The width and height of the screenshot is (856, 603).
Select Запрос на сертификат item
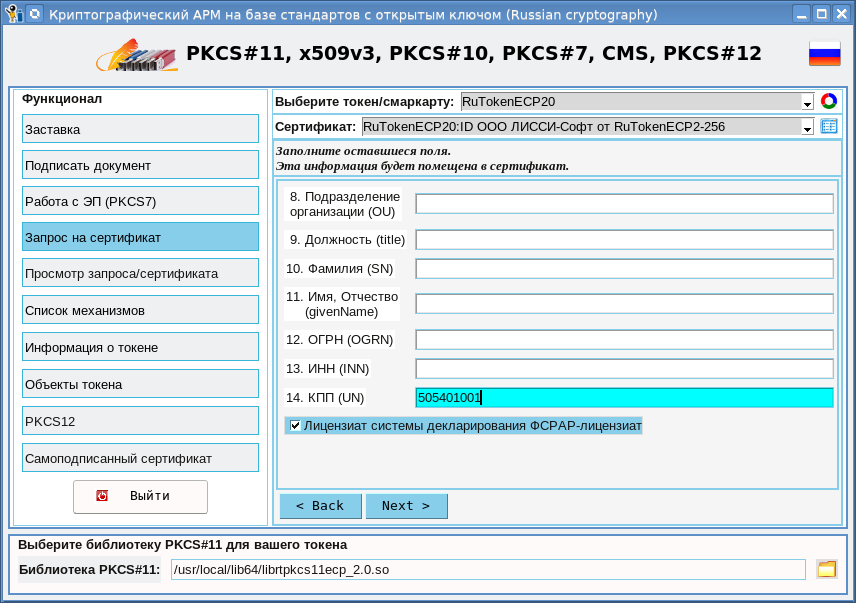[x=140, y=237]
